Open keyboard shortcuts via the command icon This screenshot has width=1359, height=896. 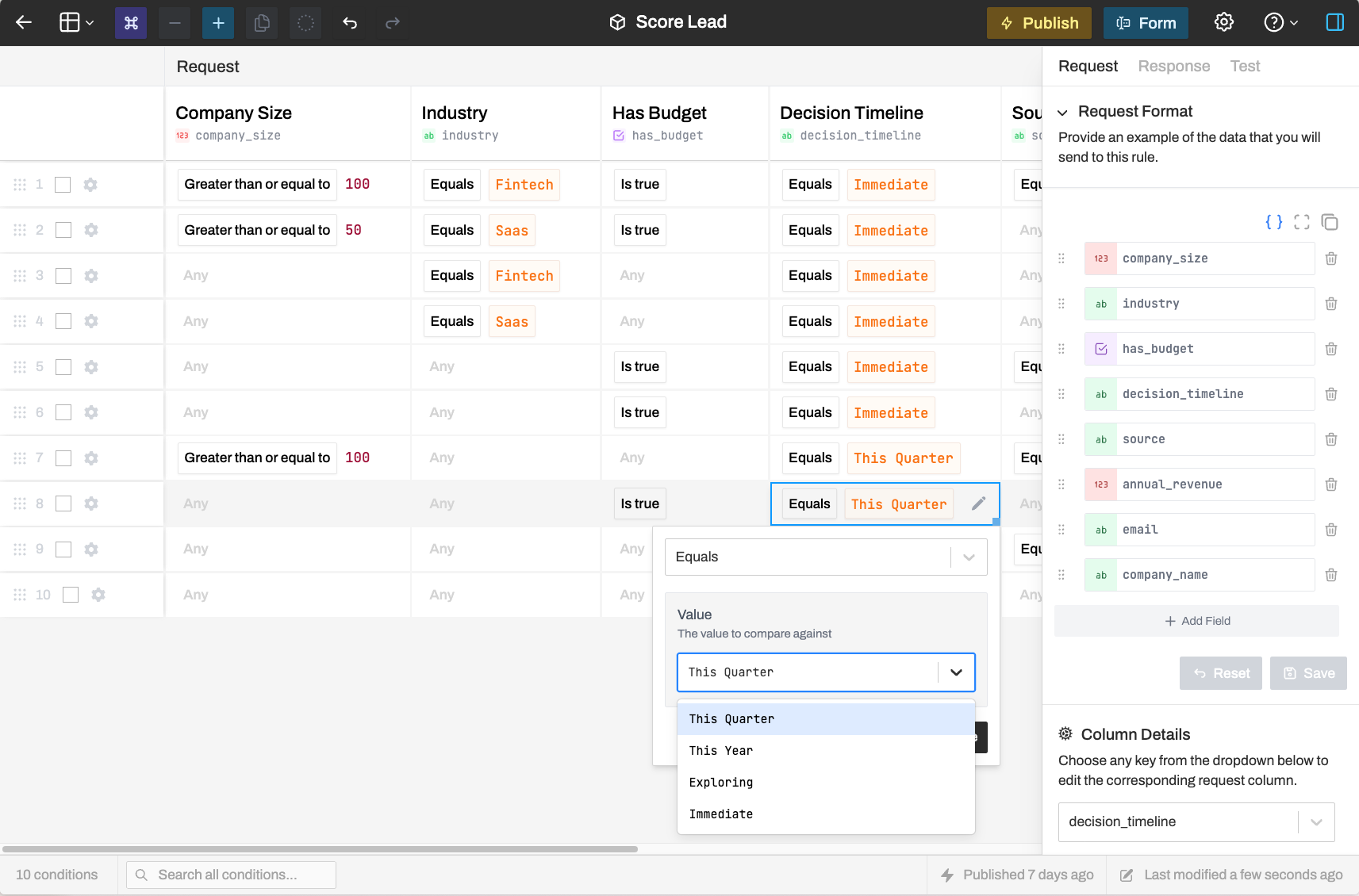click(131, 22)
